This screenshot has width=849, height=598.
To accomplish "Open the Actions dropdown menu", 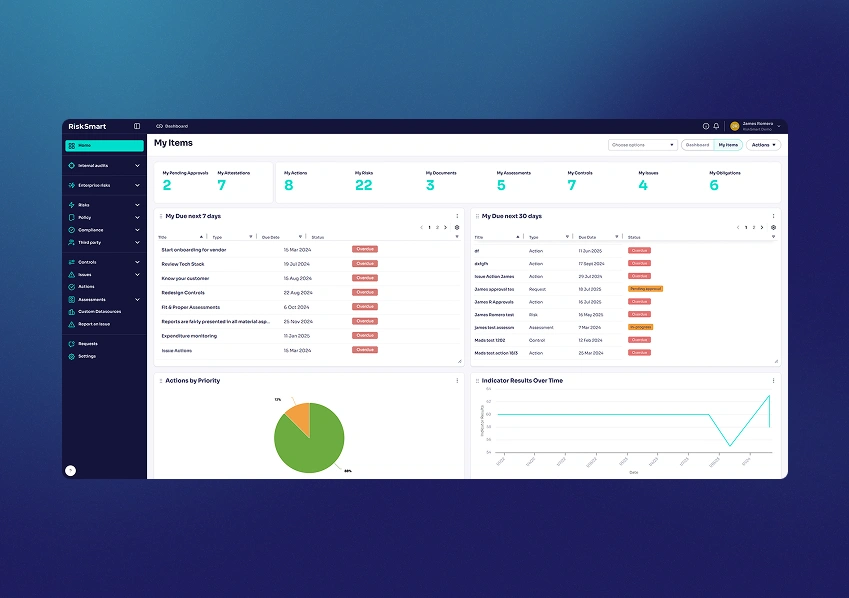I will pyautogui.click(x=763, y=145).
